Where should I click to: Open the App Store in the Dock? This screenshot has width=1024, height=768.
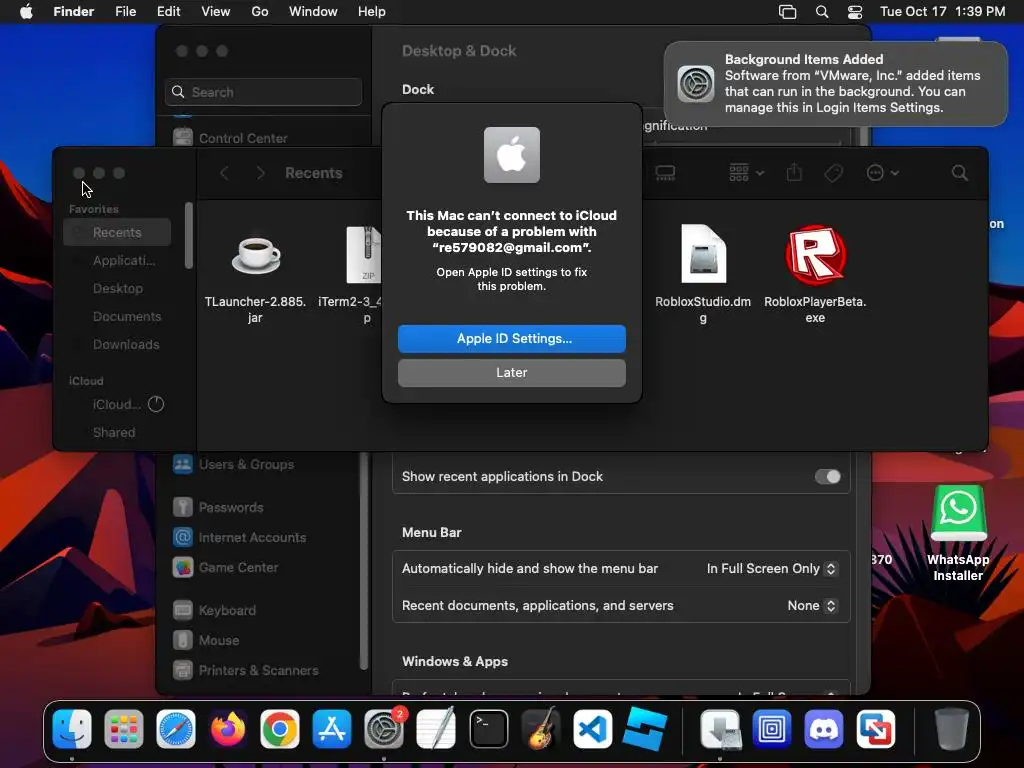click(332, 728)
